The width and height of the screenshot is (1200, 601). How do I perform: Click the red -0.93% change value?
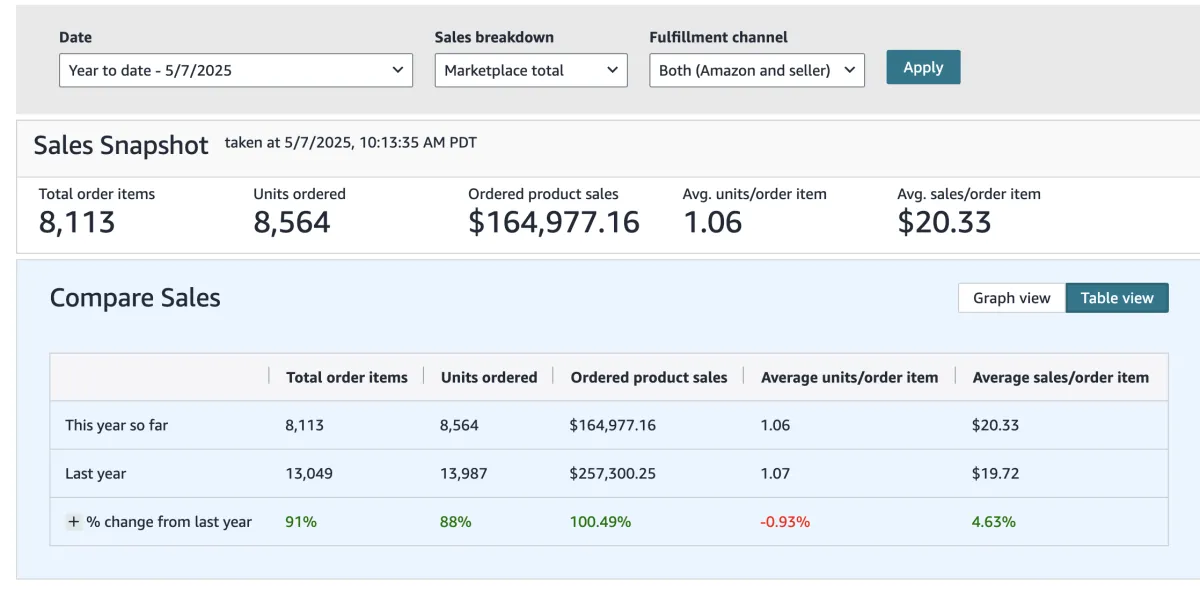pyautogui.click(x=785, y=522)
